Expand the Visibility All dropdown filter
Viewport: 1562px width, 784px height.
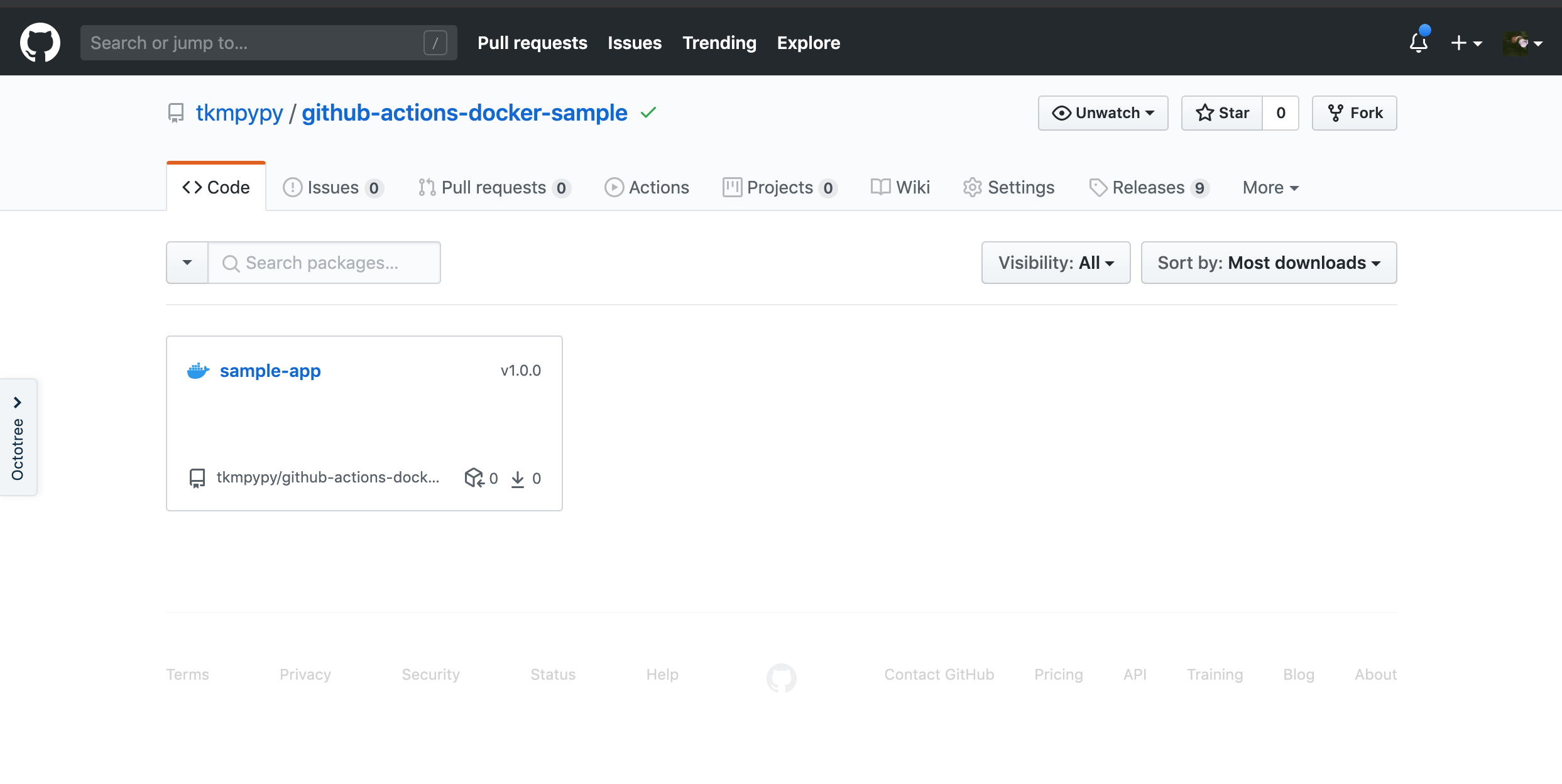click(x=1055, y=262)
